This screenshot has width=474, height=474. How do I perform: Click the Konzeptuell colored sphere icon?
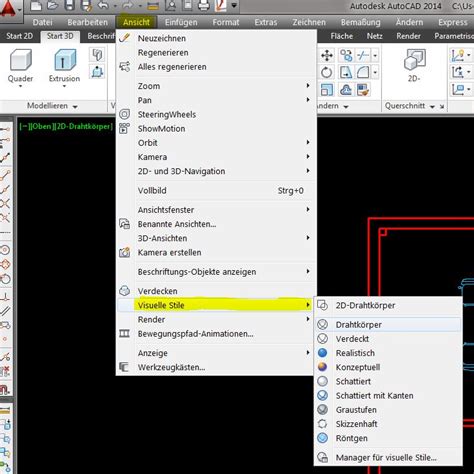click(x=322, y=367)
